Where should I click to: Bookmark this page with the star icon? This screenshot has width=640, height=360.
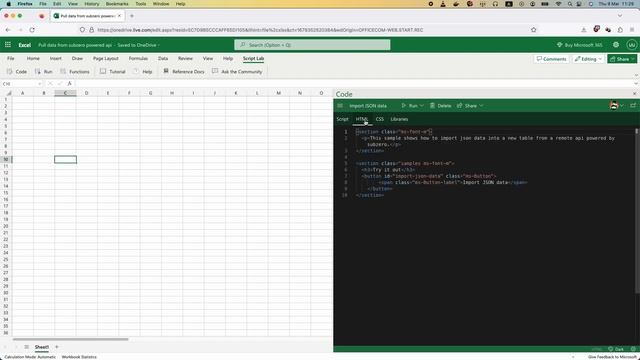tap(533, 30)
